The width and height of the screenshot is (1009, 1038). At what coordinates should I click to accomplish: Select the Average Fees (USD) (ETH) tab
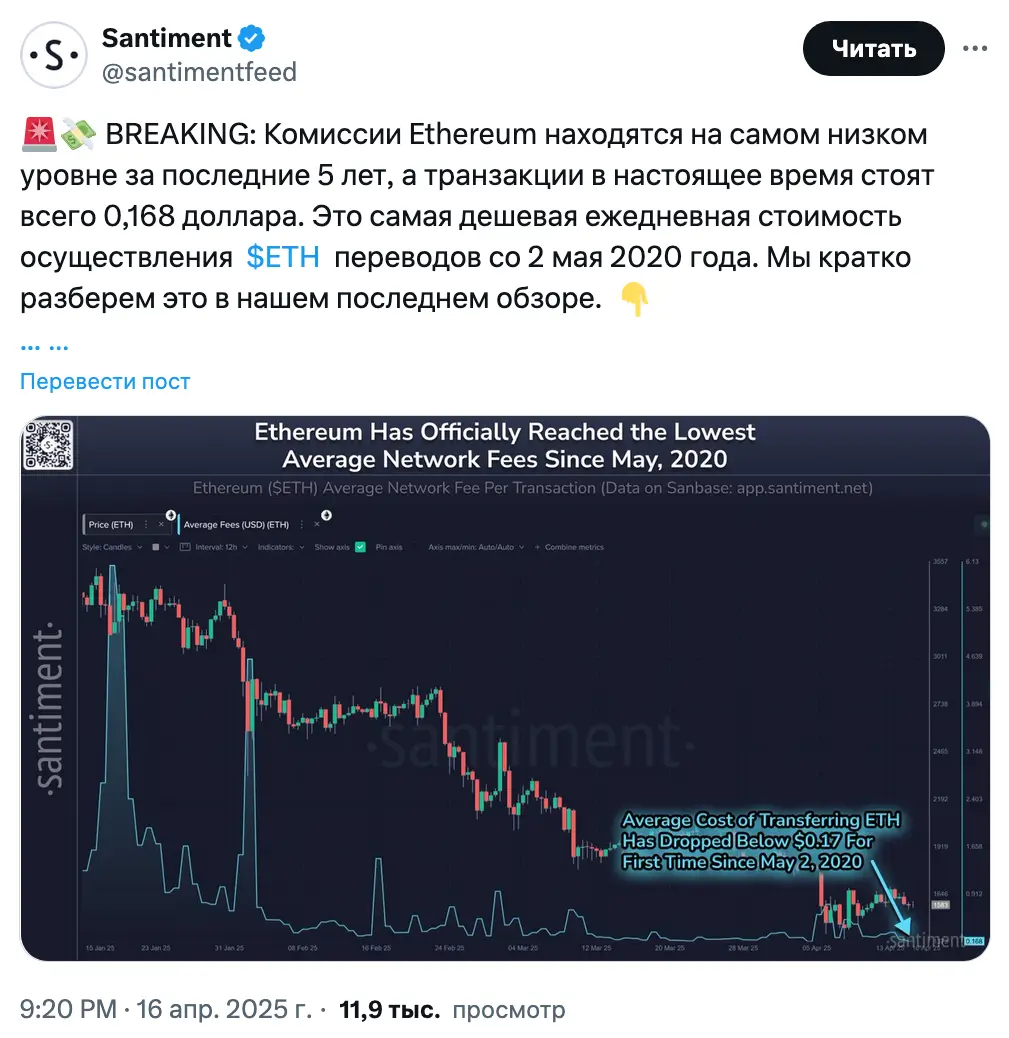click(236, 524)
